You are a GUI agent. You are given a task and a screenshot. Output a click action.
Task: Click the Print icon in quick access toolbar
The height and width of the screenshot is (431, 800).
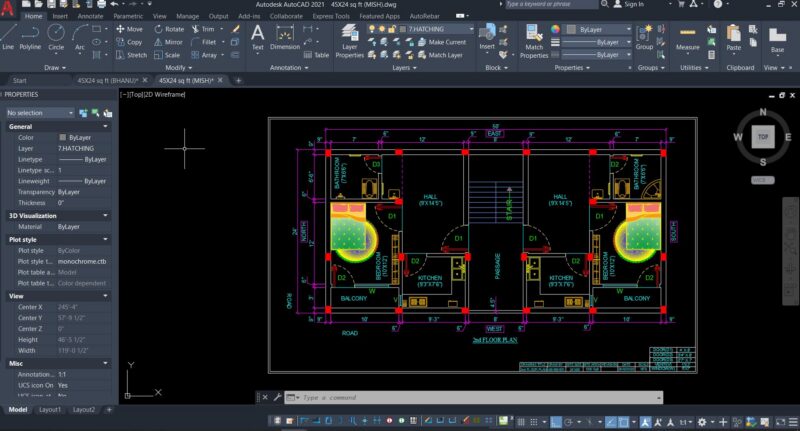[x=101, y=4]
